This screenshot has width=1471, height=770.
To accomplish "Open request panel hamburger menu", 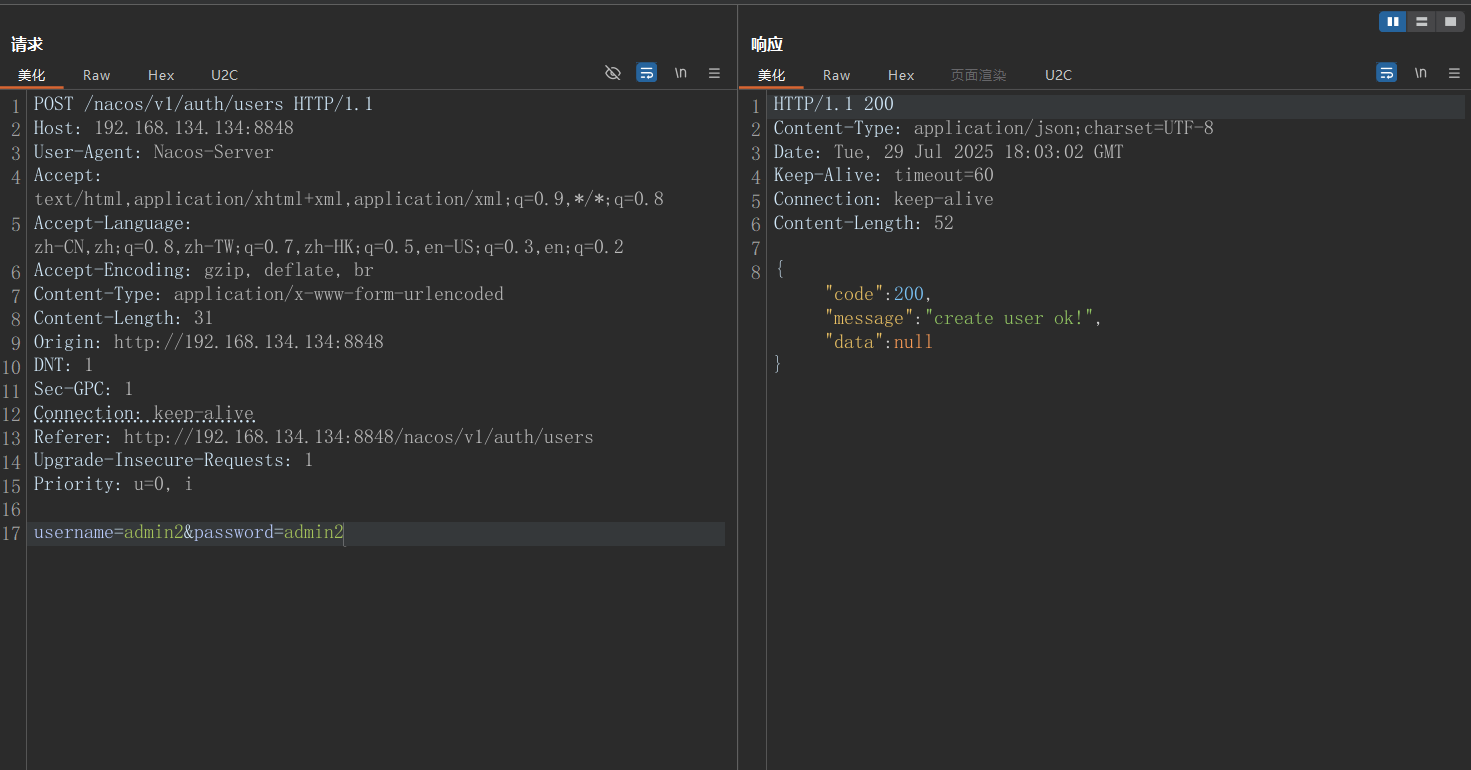I will pos(714,73).
